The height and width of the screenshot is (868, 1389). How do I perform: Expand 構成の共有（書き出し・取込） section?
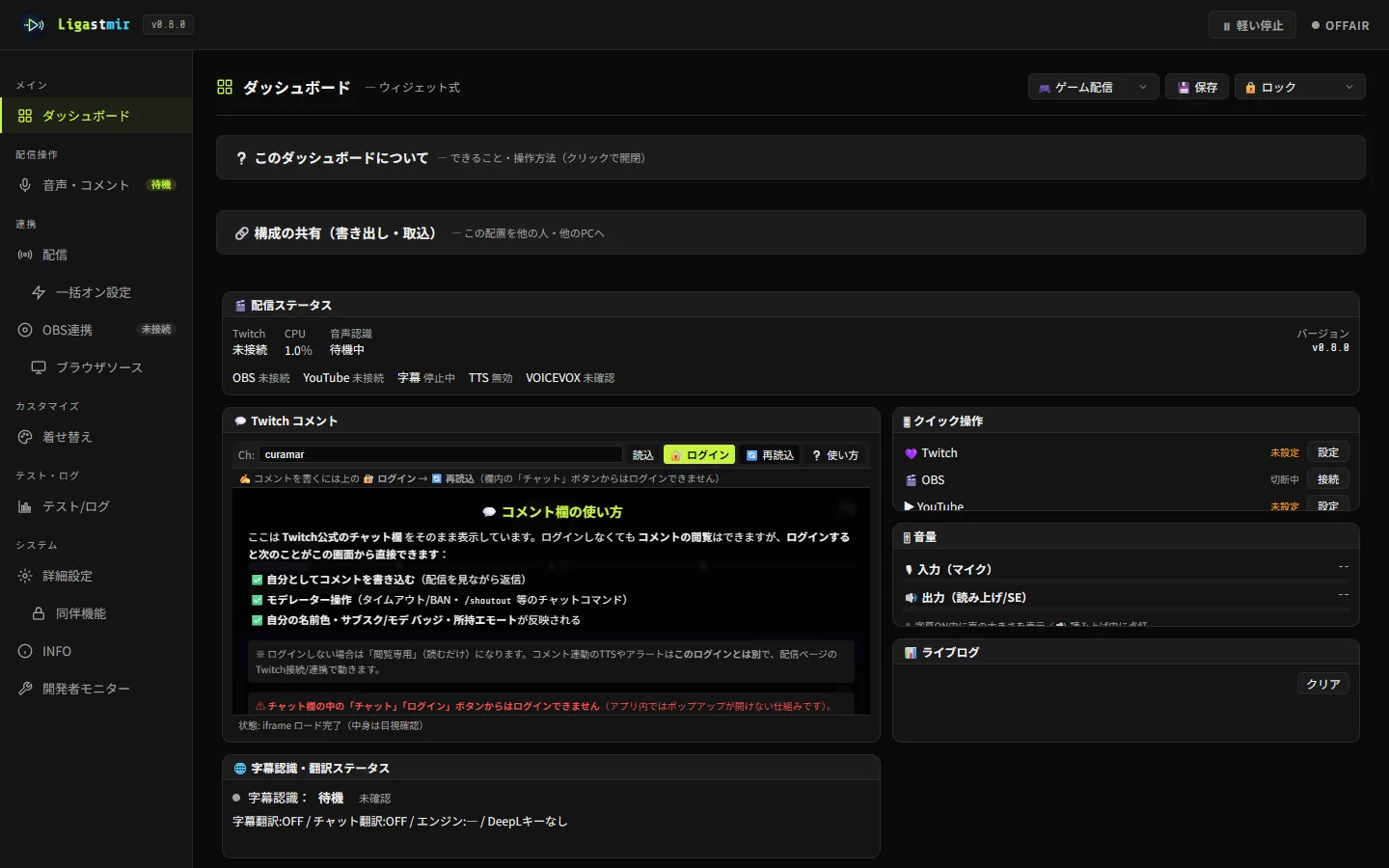coord(791,232)
